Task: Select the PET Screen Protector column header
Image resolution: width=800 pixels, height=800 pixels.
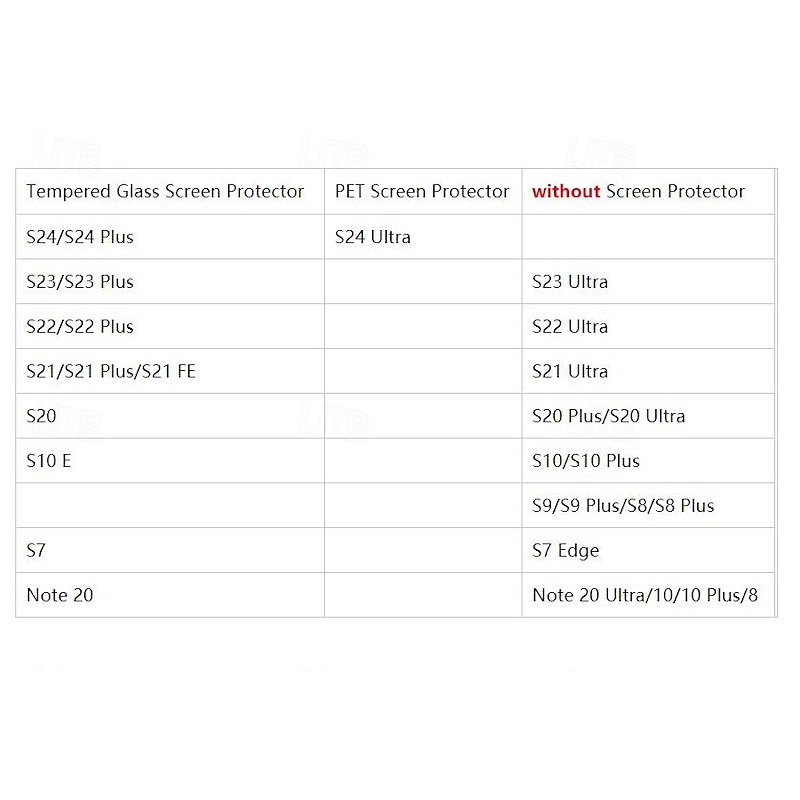Action: [422, 191]
